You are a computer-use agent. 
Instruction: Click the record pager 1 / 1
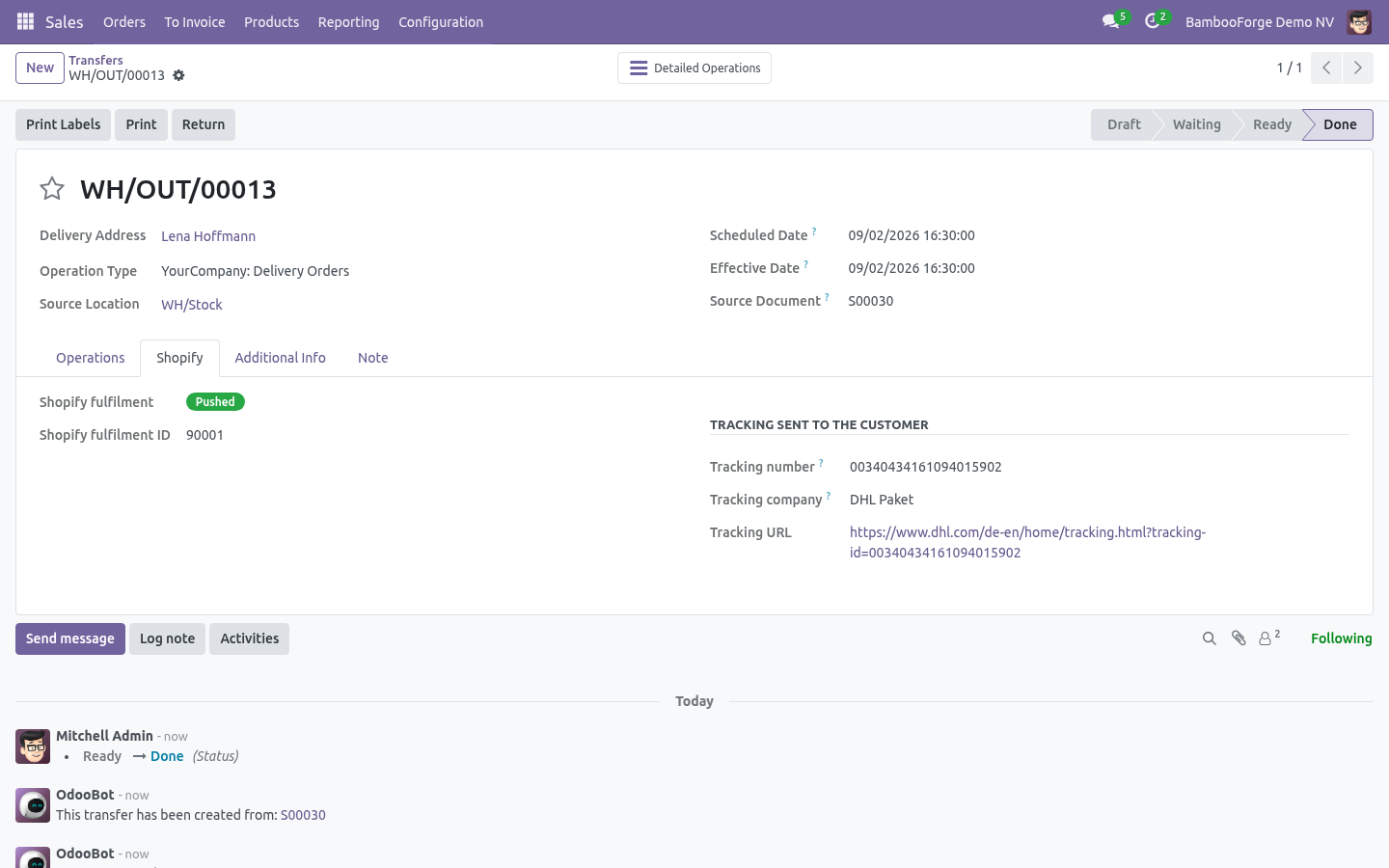[x=1290, y=68]
